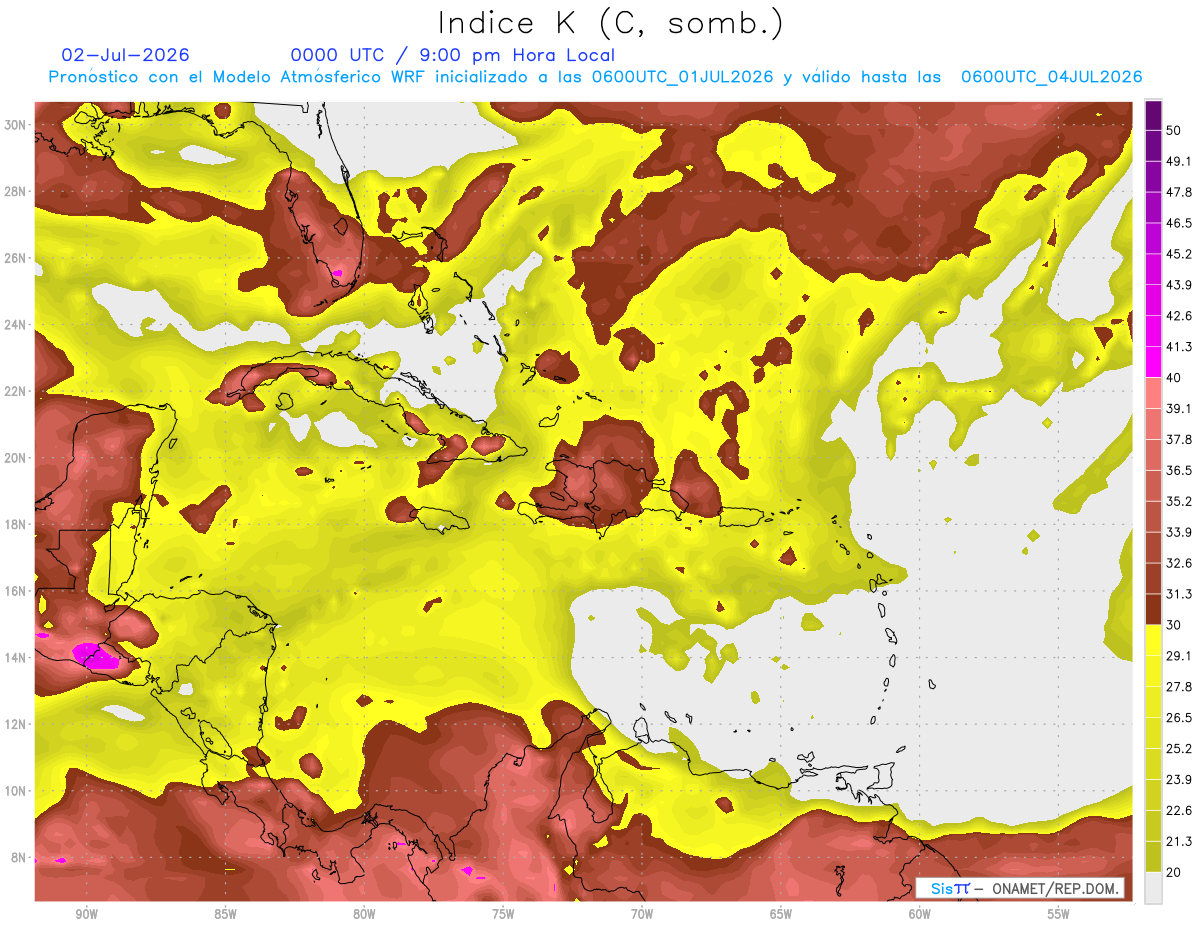Select the dark purple top segment of the colorbar
Viewport: 1200px width, 927px height.
[x=1153, y=116]
